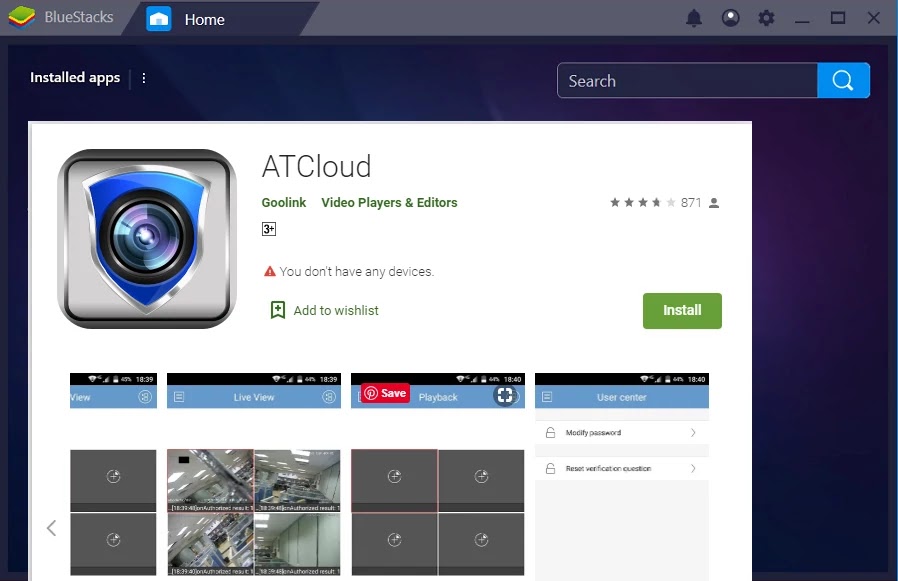The width and height of the screenshot is (898, 581).
Task: Click the BlueStacks logo icon
Action: click(x=21, y=17)
